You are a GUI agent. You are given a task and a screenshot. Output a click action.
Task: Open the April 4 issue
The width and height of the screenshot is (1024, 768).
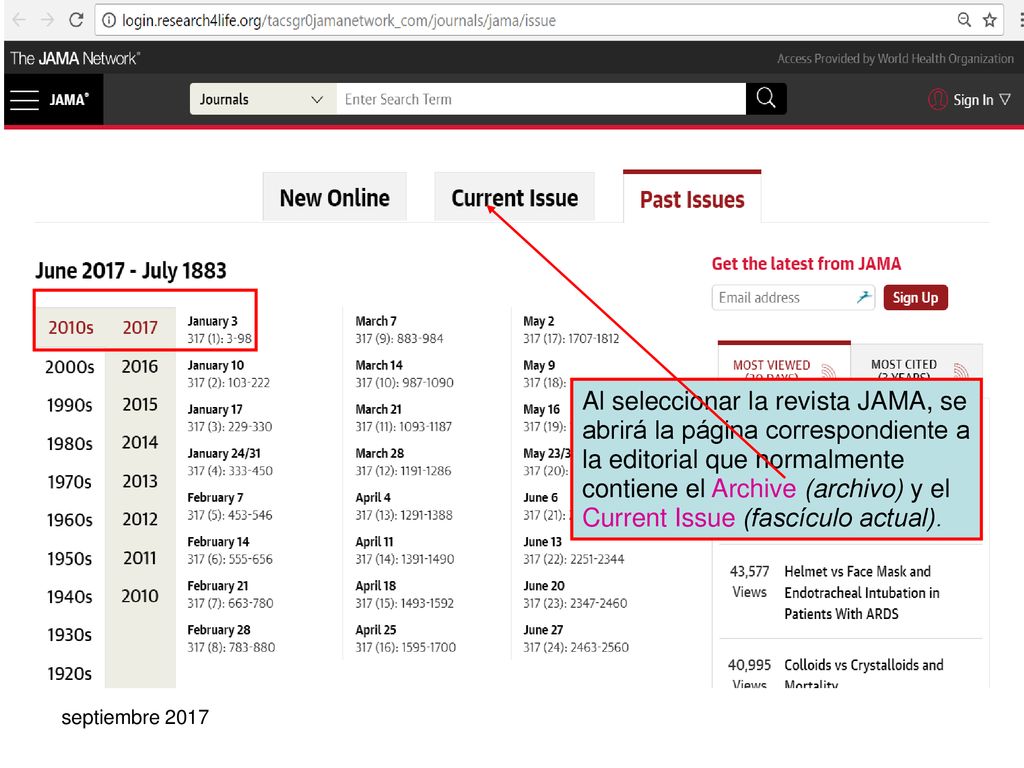(404, 506)
